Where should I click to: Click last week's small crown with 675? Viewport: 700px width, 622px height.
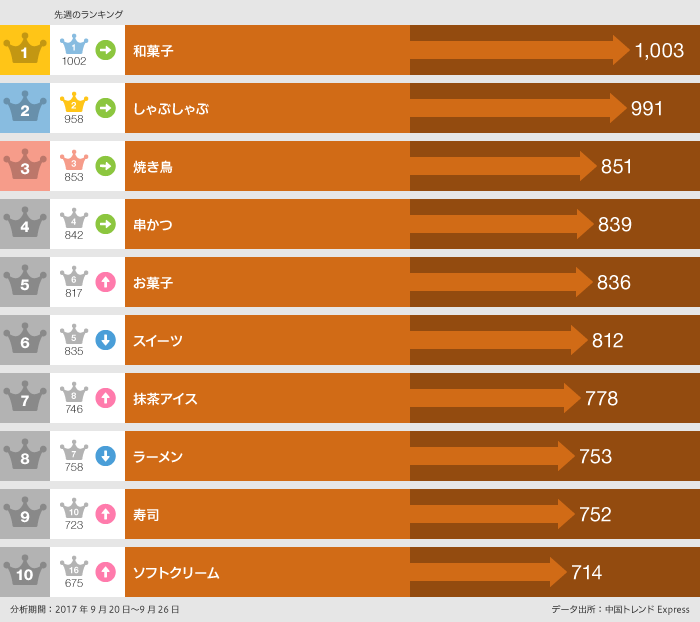tap(74, 568)
